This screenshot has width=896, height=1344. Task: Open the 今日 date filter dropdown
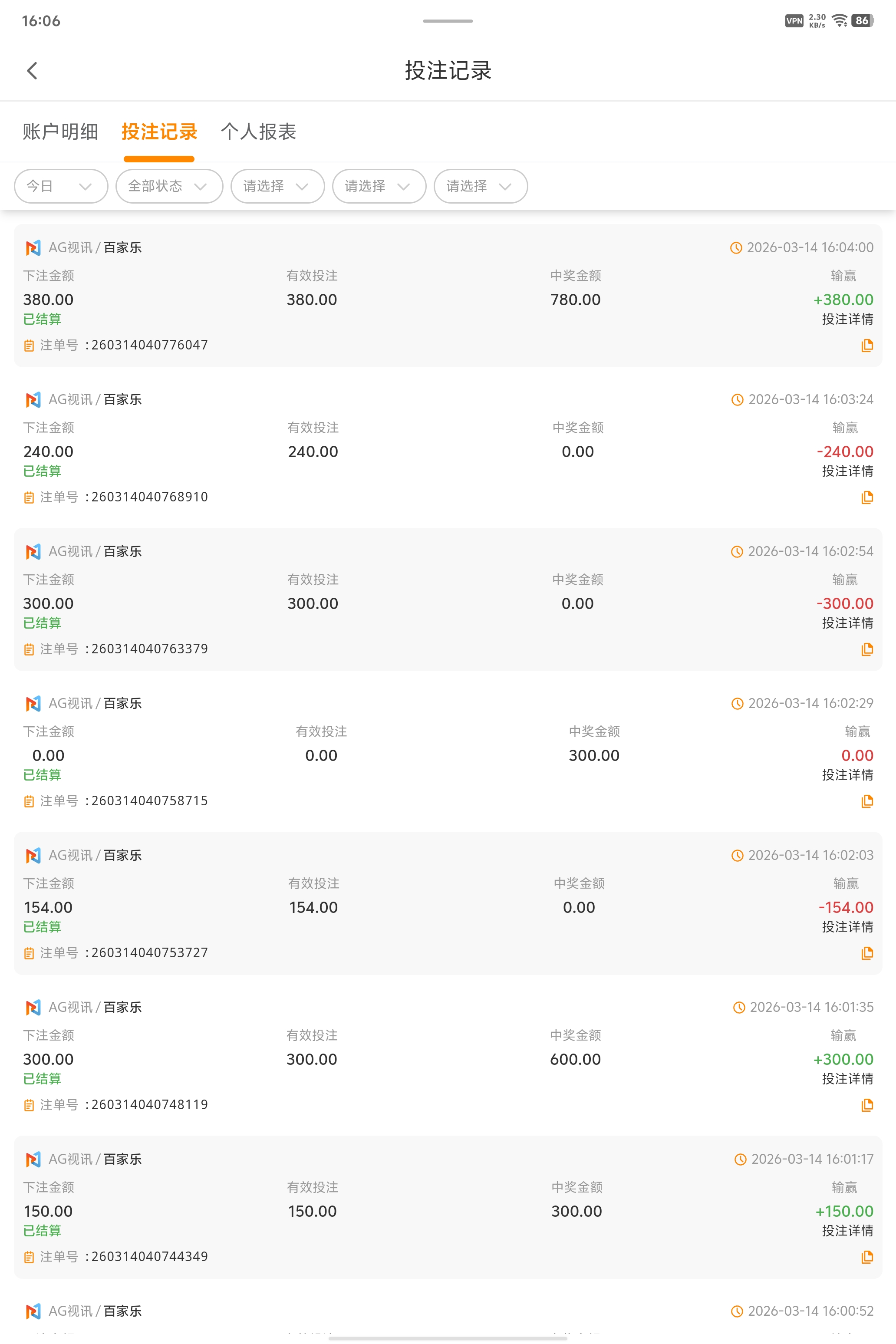pos(61,186)
